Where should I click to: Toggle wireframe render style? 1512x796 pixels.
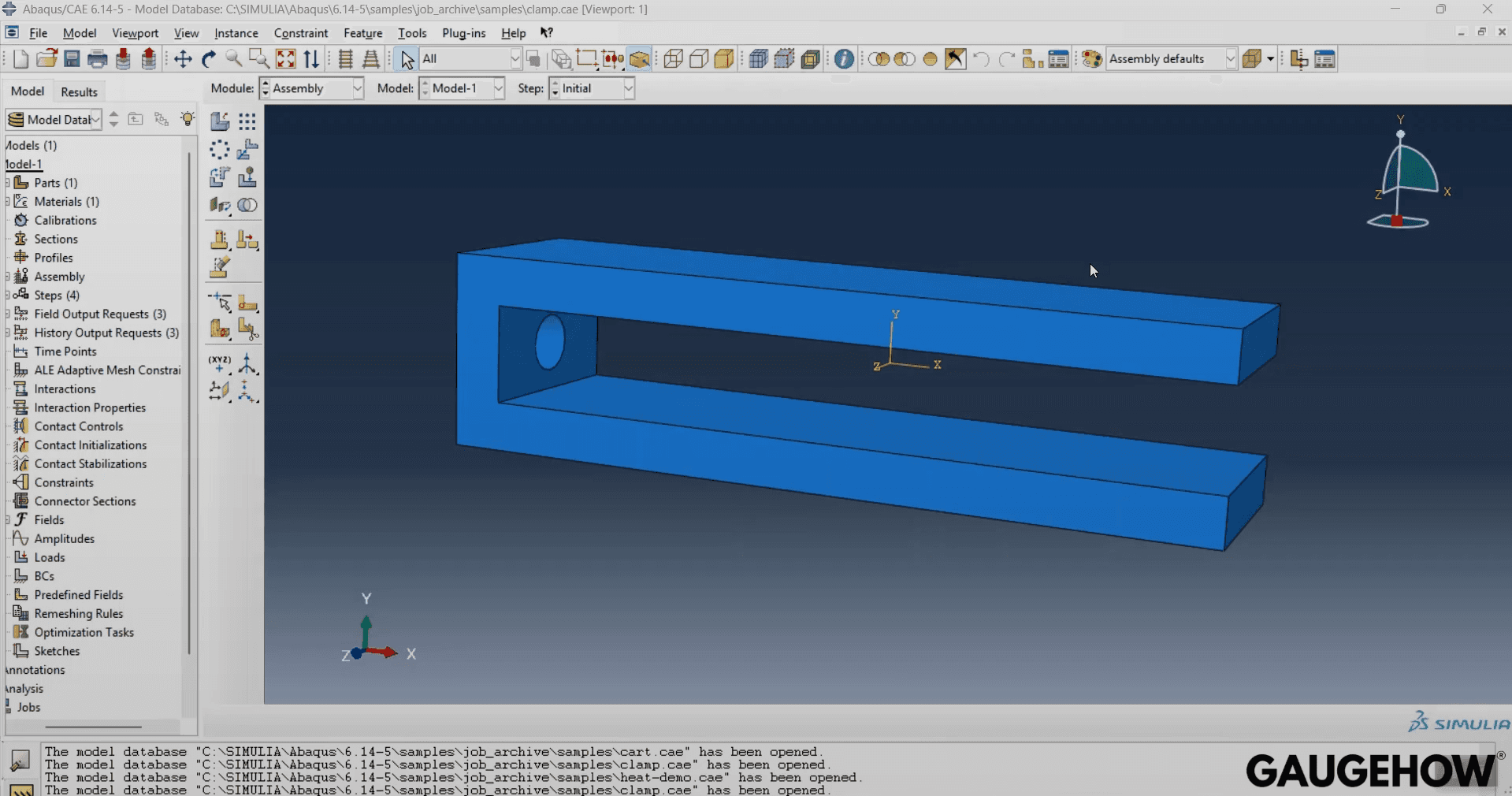point(674,58)
